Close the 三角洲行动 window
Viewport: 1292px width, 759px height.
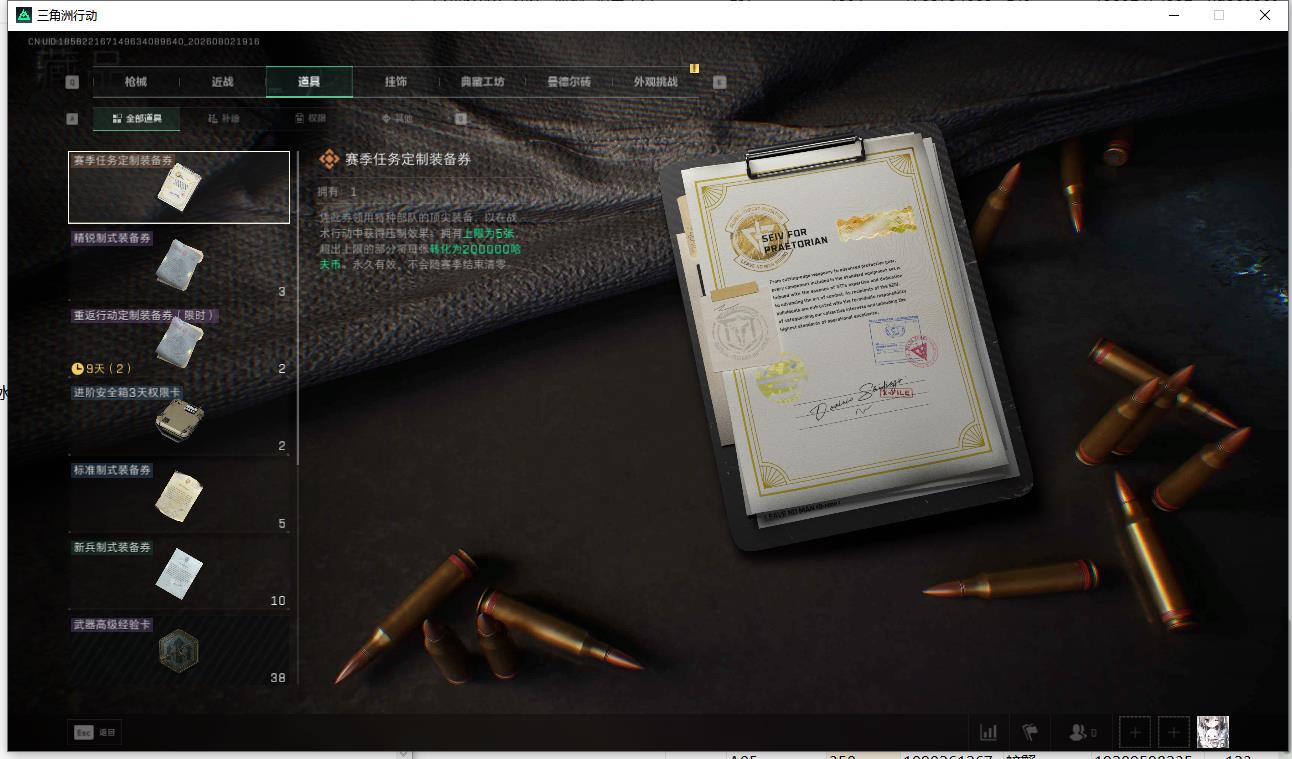click(1265, 15)
